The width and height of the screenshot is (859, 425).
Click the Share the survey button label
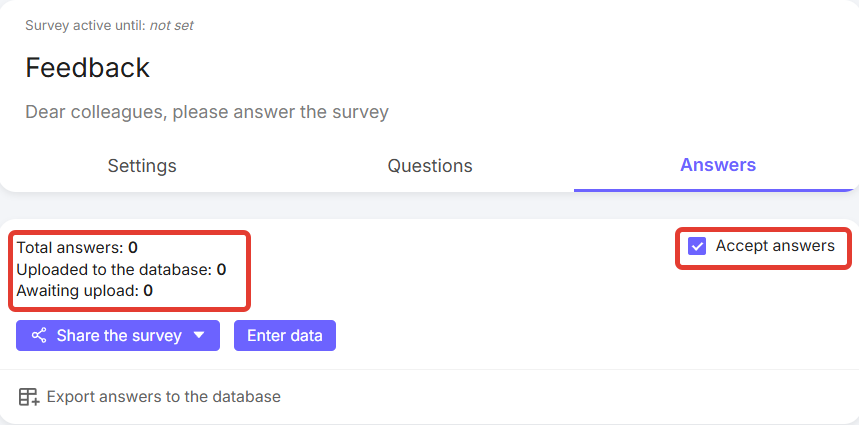click(119, 336)
